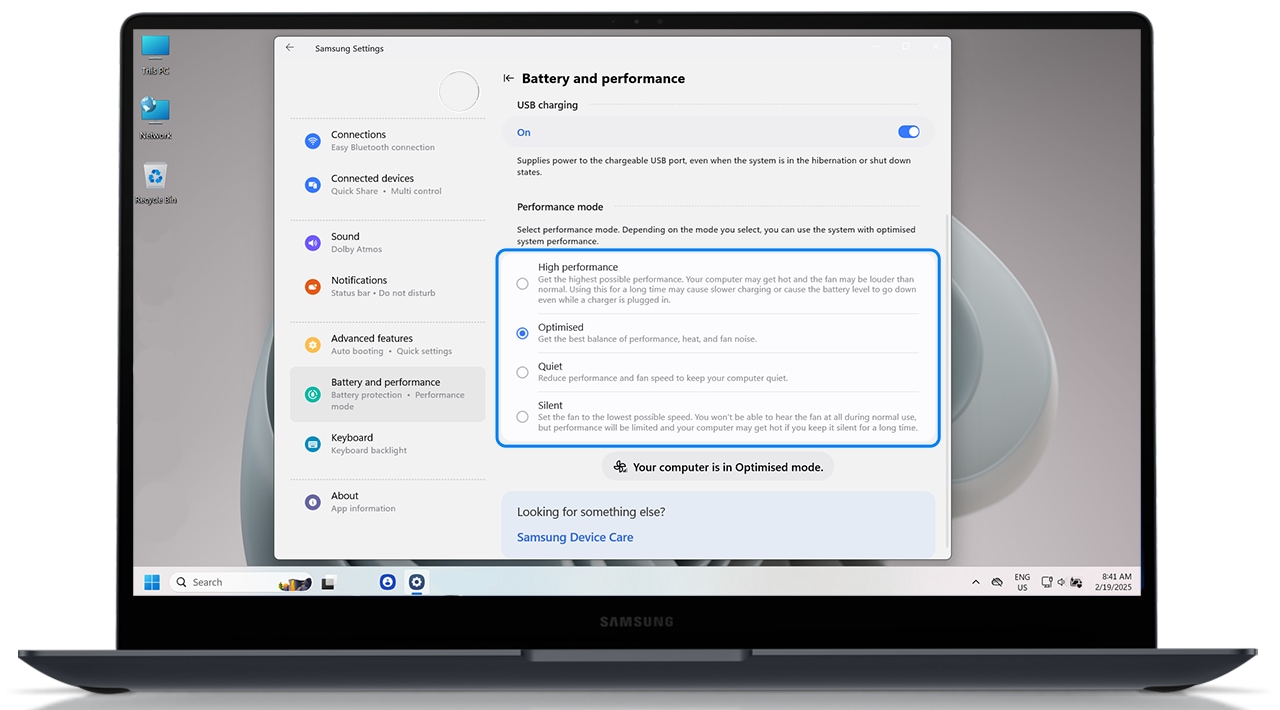Go to the Notifications category

388,287
